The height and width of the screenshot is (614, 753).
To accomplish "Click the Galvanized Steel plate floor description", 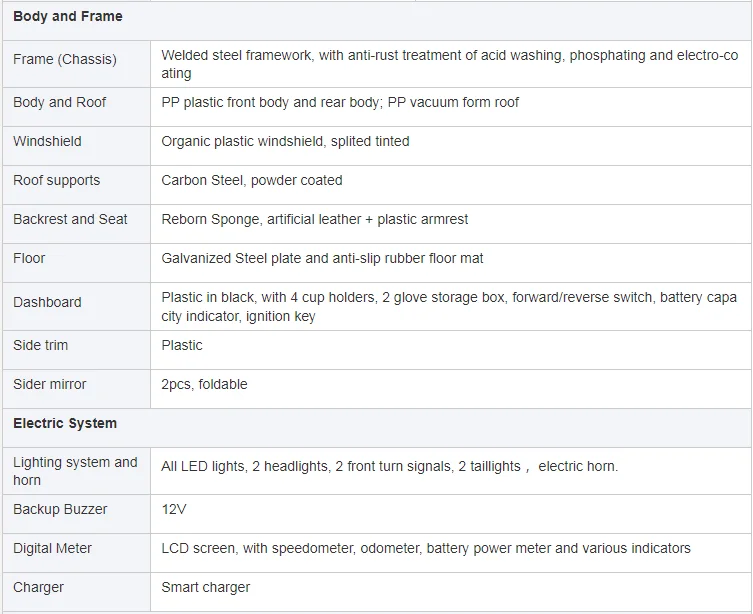I will click(x=322, y=259).
